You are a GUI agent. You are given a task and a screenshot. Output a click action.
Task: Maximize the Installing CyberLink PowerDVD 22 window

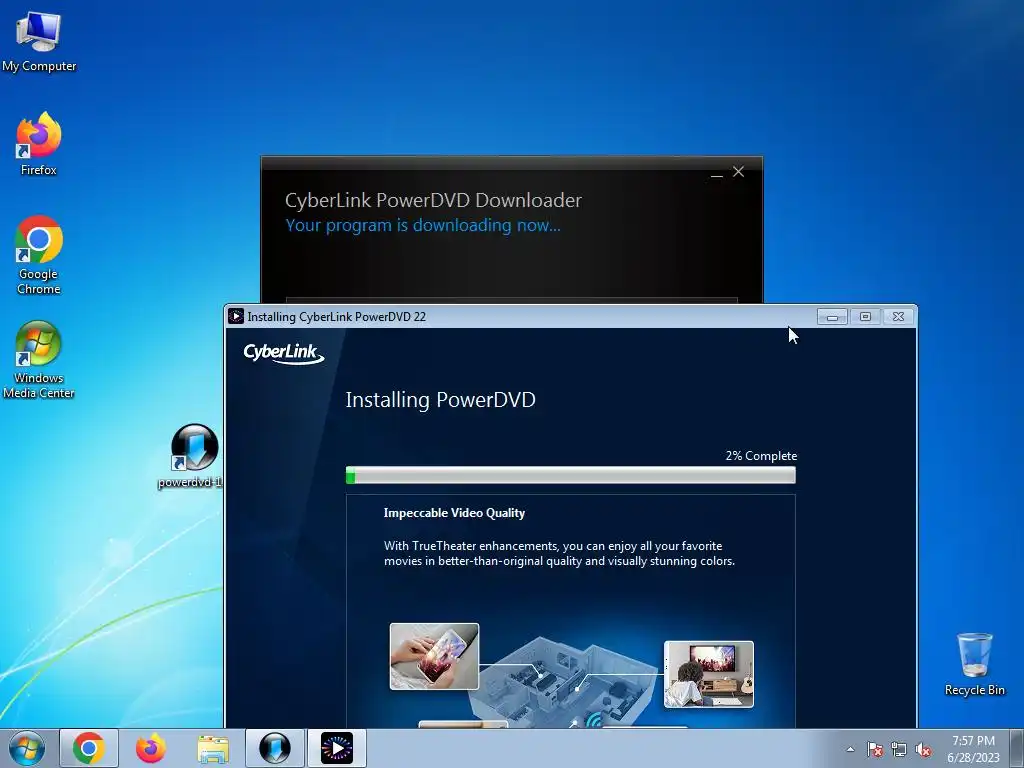[865, 317]
